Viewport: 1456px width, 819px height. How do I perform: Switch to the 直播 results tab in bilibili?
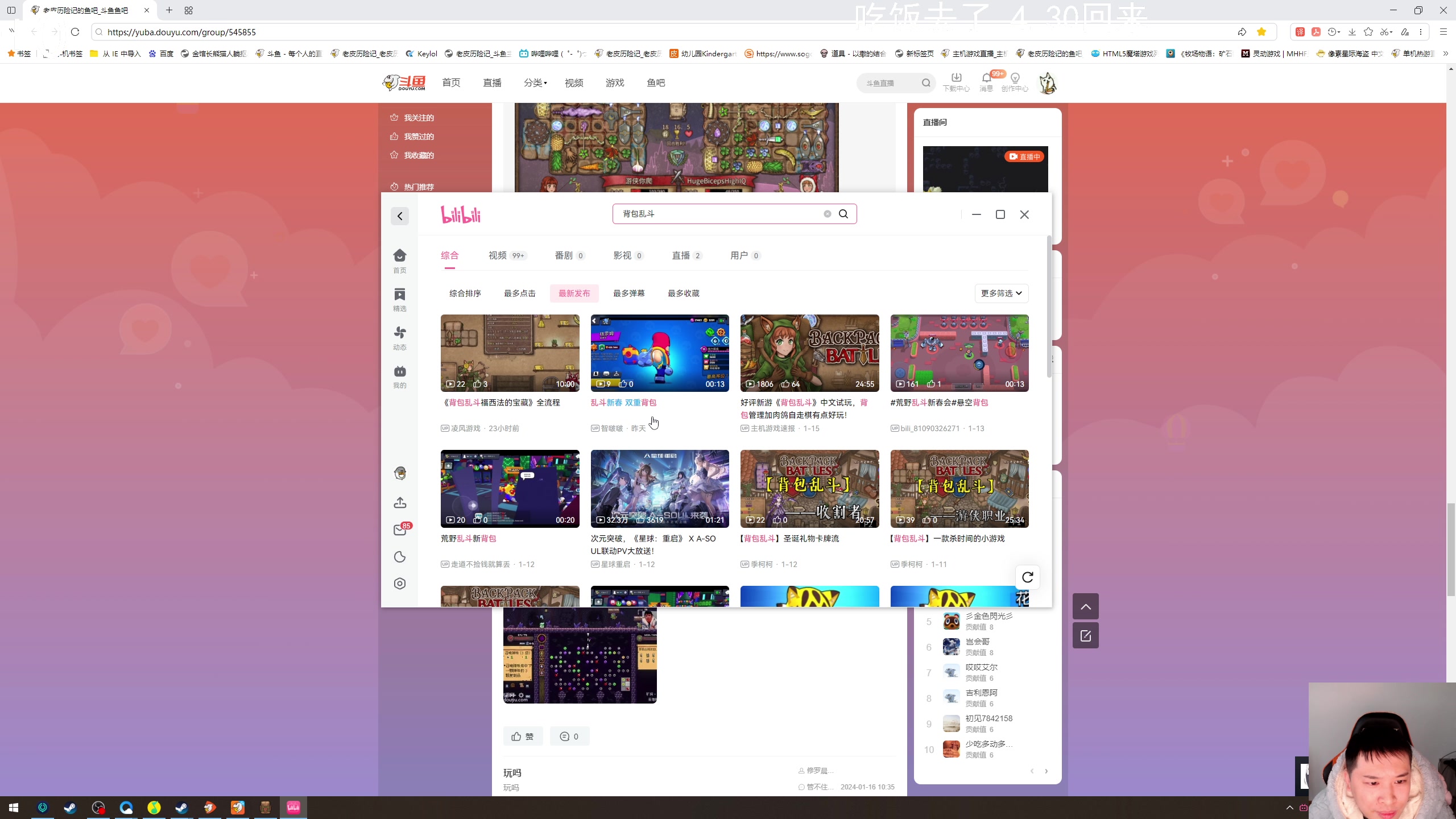tap(686, 255)
